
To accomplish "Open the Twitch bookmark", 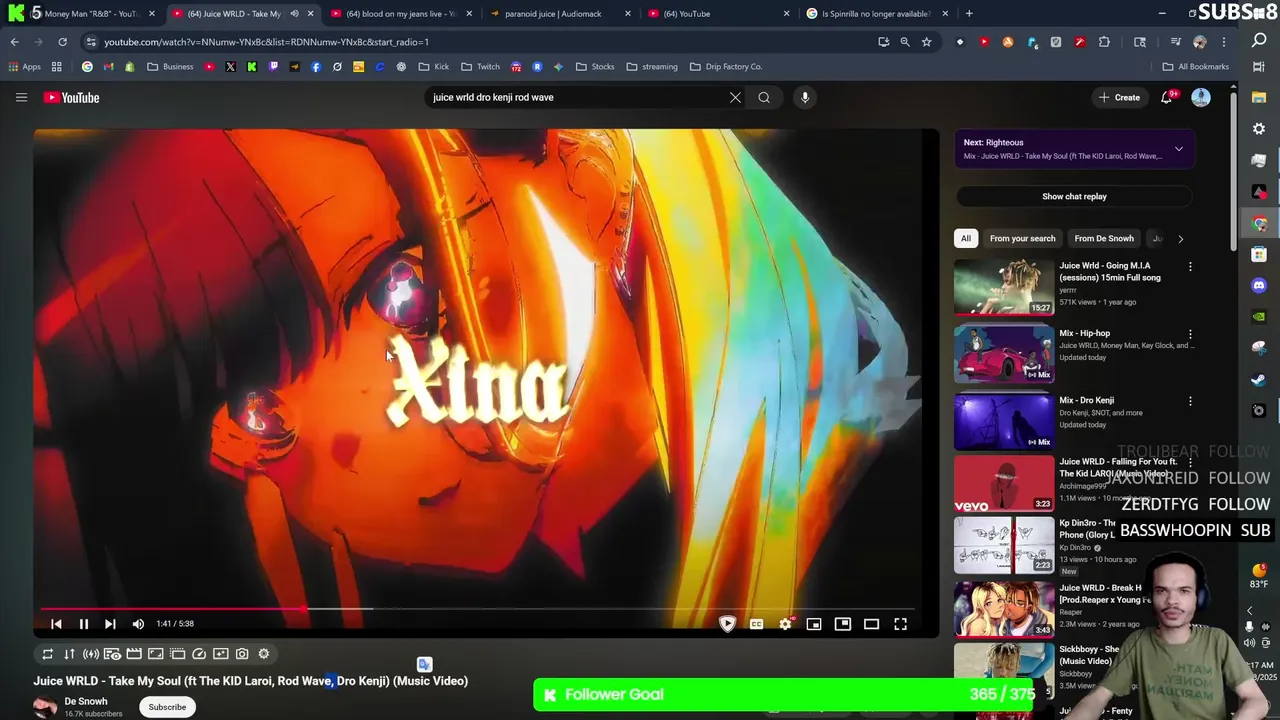I will coord(480,67).
